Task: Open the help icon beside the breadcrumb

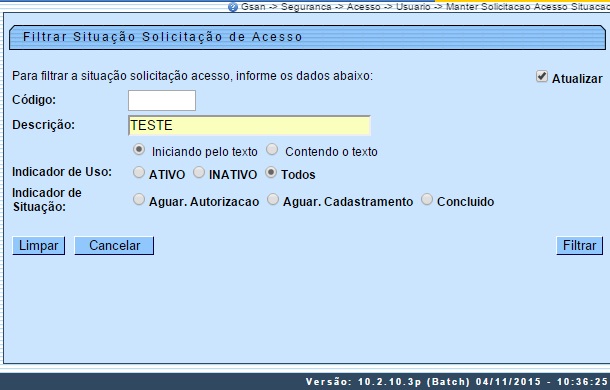Action: [233, 7]
